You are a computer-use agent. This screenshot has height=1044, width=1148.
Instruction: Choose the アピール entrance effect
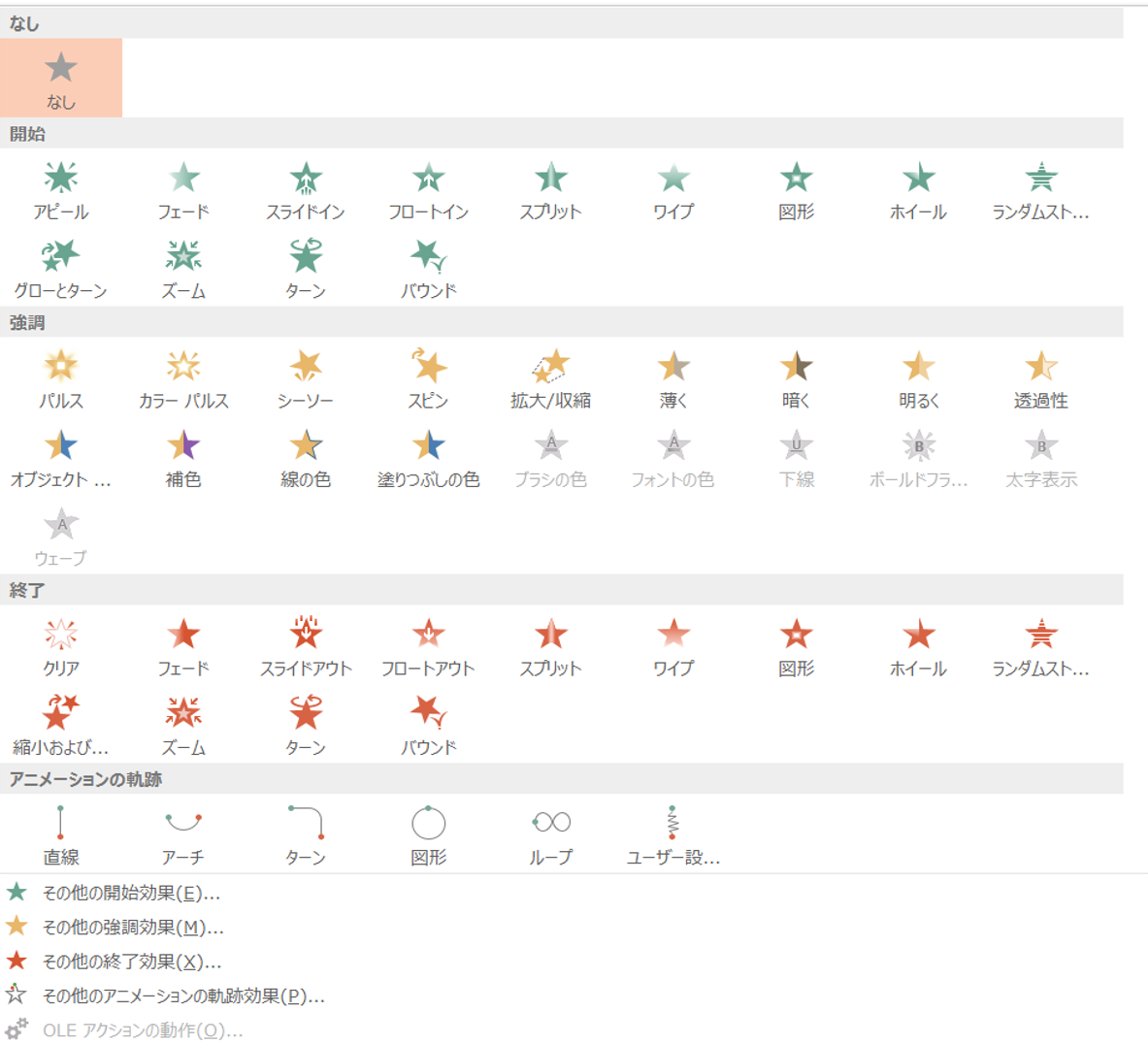61,191
